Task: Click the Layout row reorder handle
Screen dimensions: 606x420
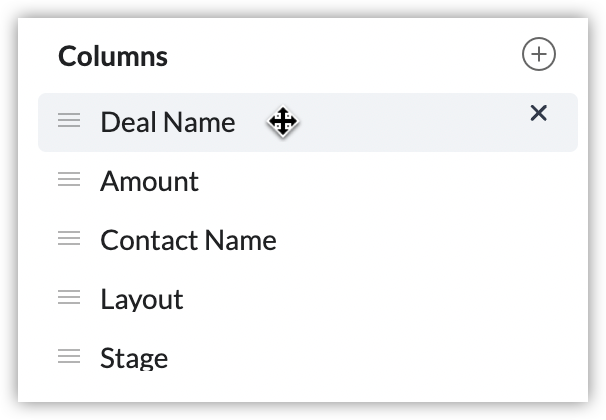Action: pos(69,298)
